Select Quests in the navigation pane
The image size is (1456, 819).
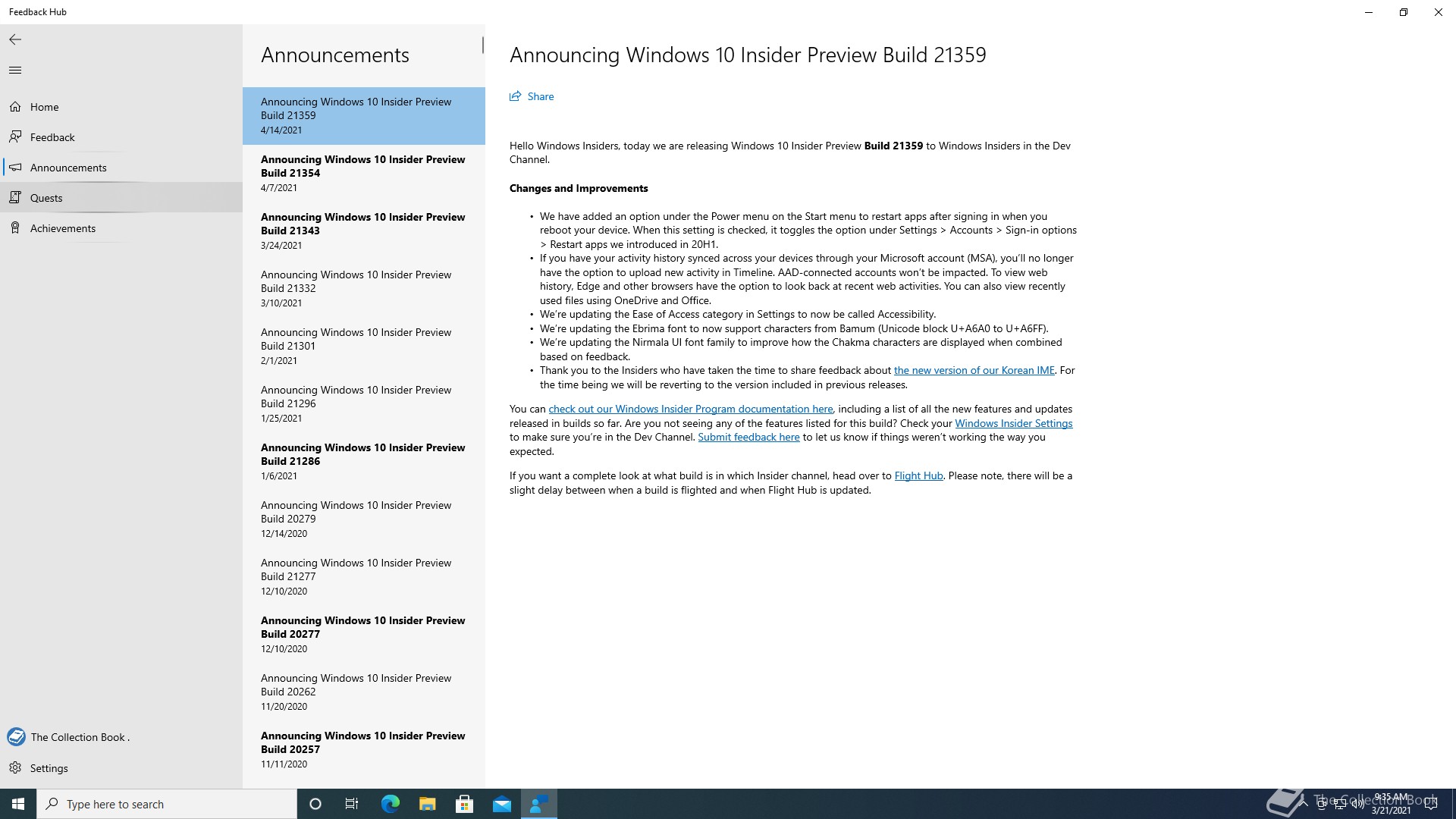pos(121,198)
